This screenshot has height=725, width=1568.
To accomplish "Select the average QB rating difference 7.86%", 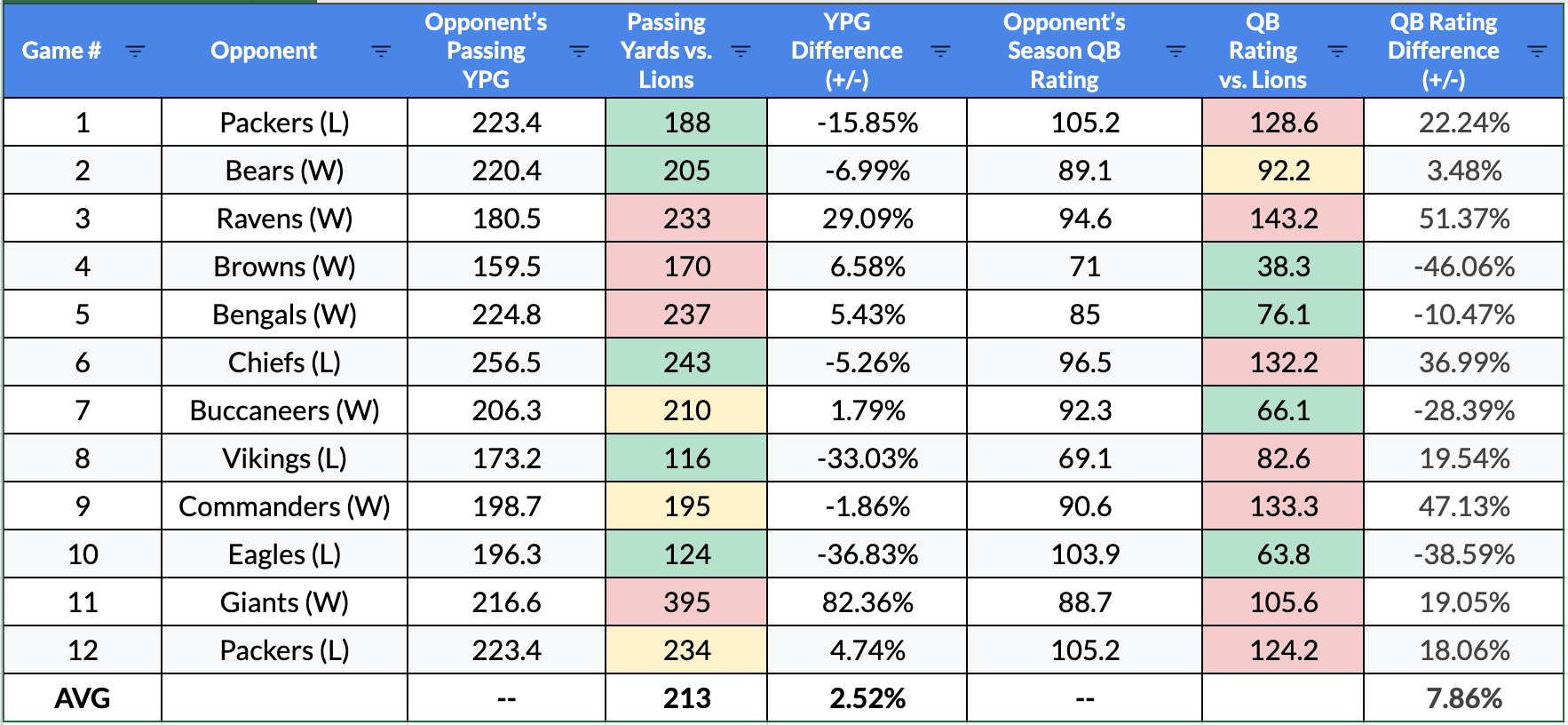I will coord(1463,698).
